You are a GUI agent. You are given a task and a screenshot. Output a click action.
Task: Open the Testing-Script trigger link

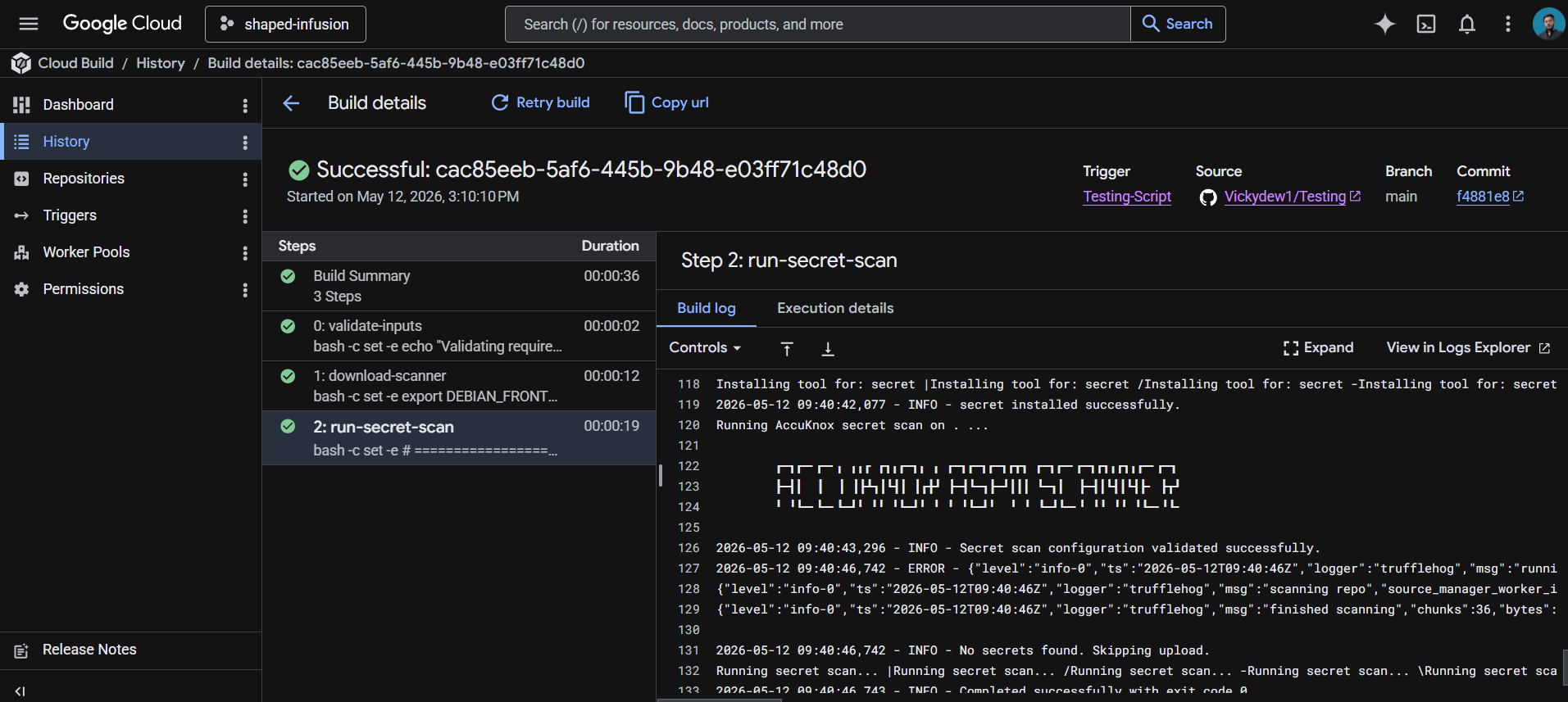point(1127,197)
